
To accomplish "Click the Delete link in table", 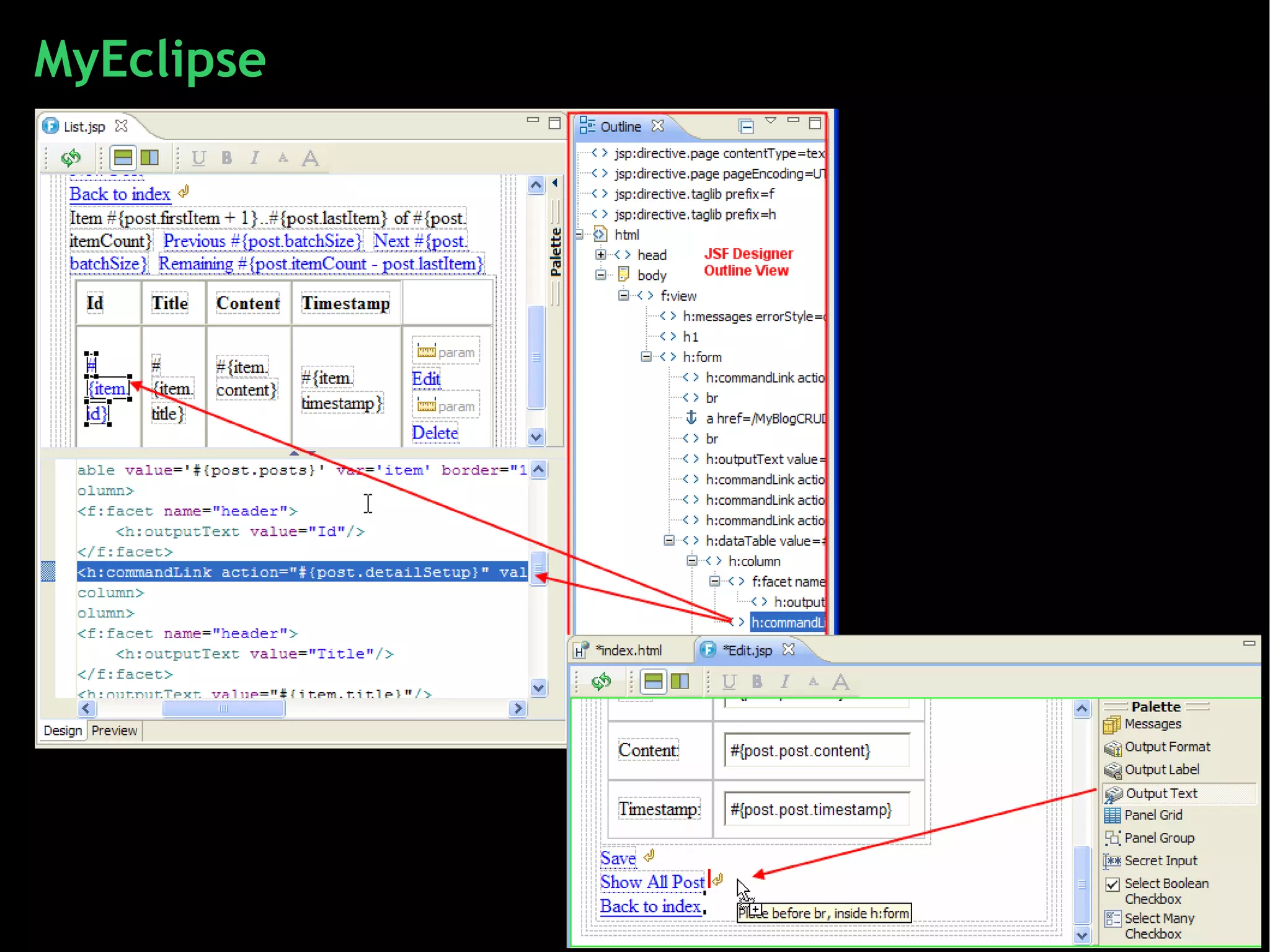I will pyautogui.click(x=435, y=432).
